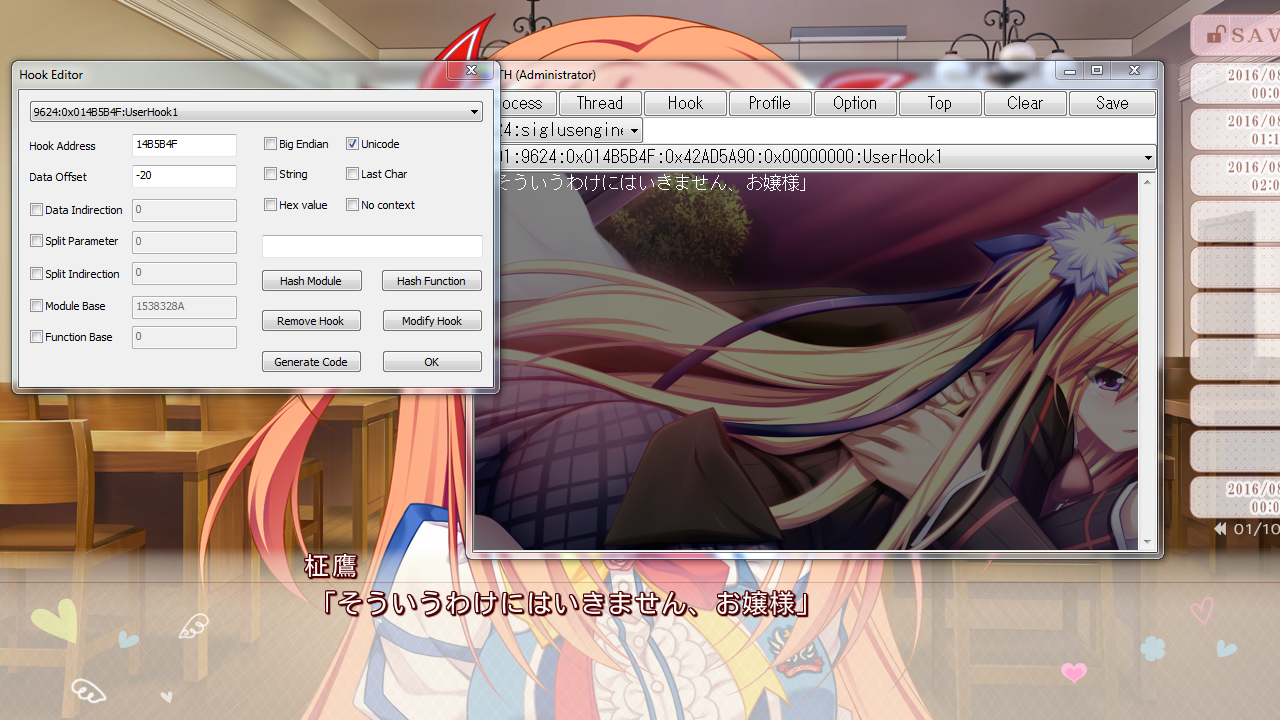Open the Process menu in ITH

(x=526, y=103)
